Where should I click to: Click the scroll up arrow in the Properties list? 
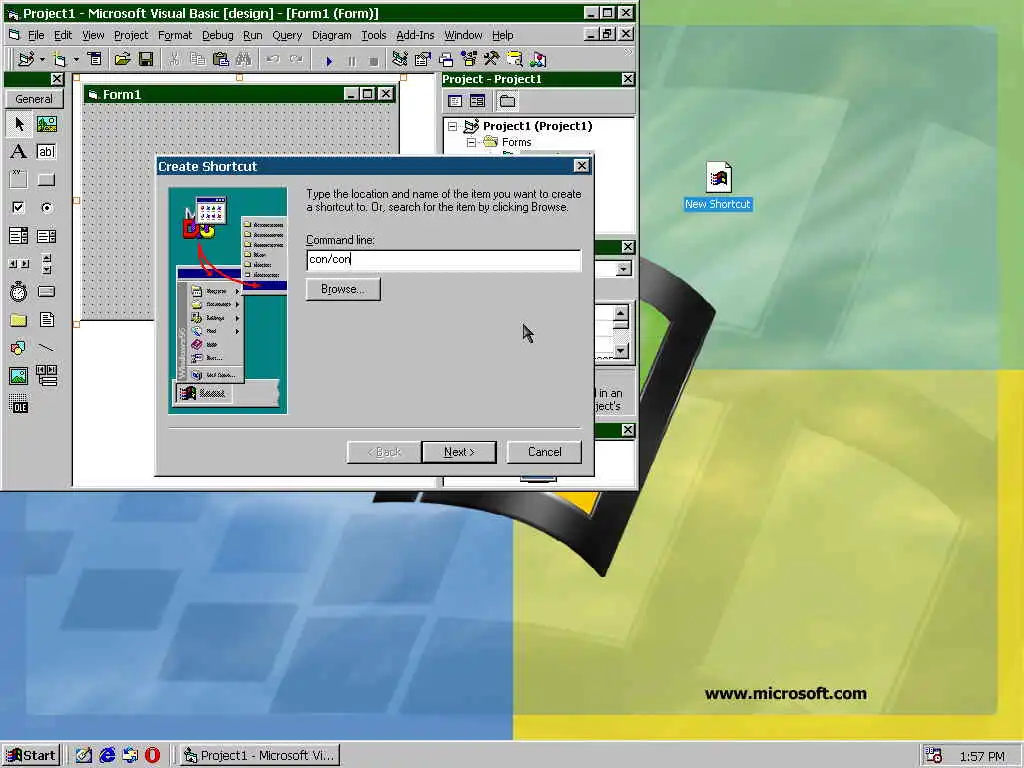tap(620, 313)
